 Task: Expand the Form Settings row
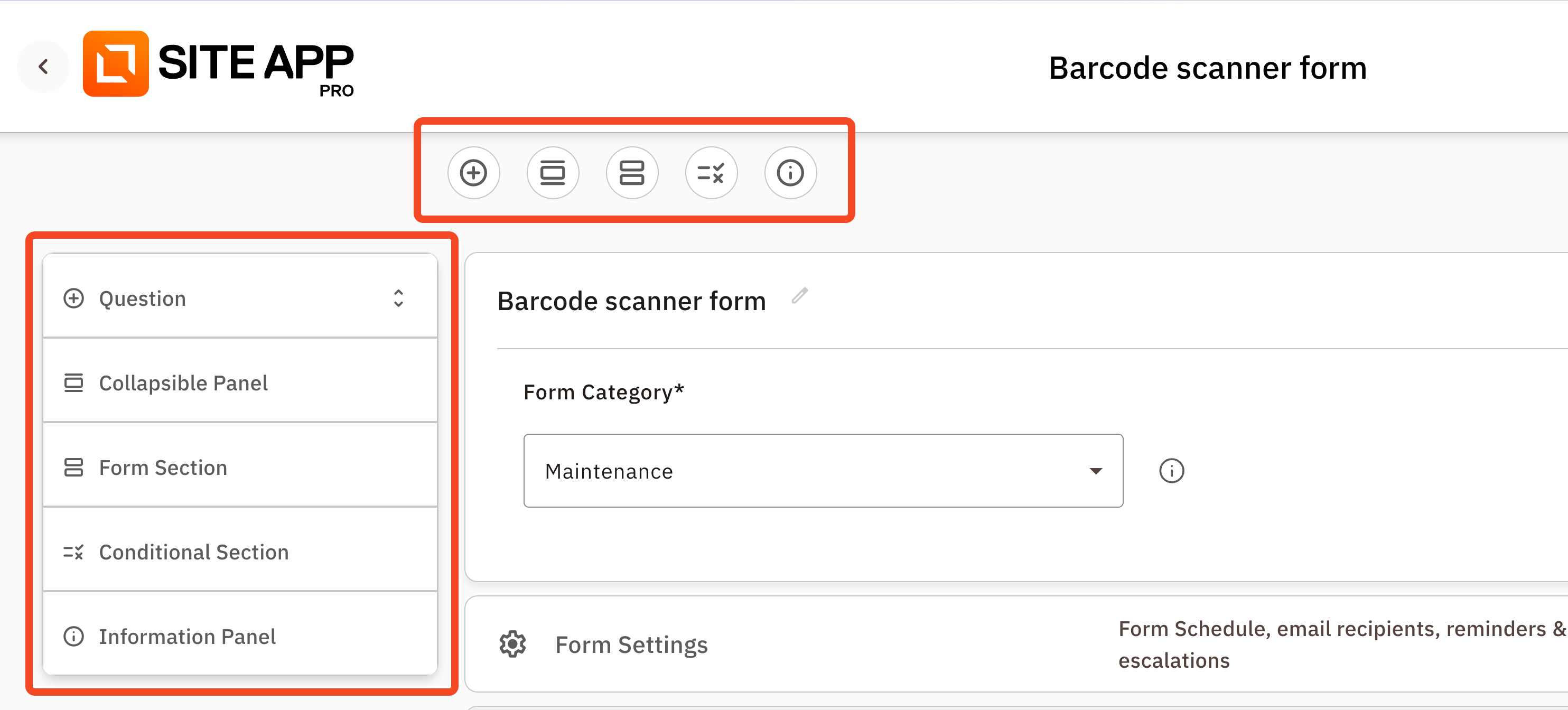(631, 644)
